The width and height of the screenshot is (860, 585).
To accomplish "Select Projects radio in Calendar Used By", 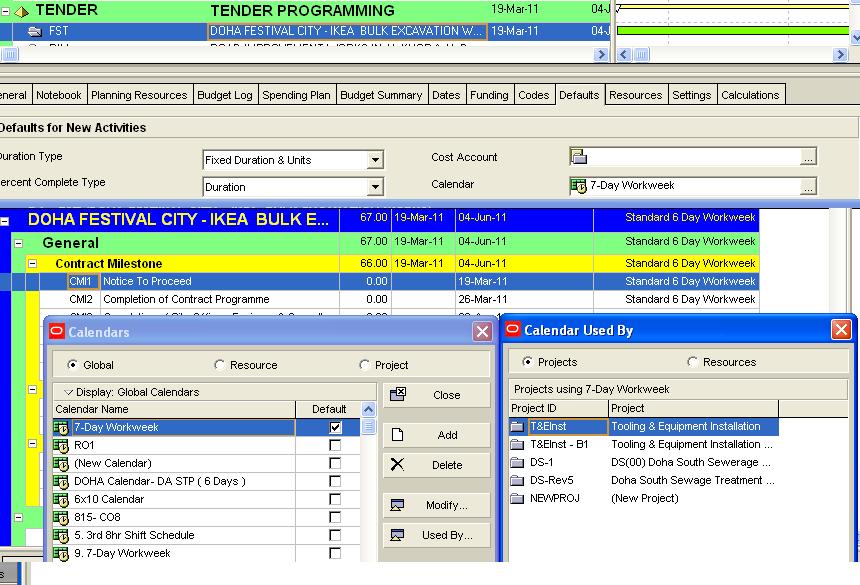I will (527, 362).
